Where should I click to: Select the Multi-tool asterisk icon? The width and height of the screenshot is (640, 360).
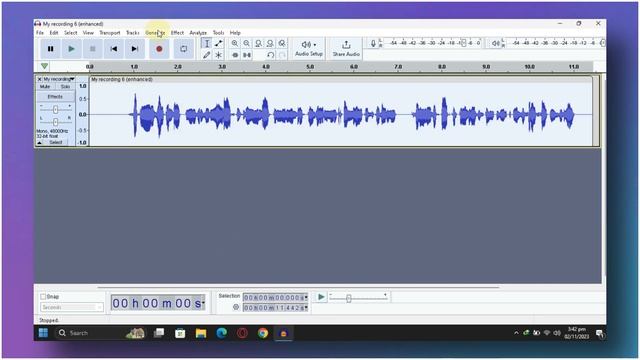click(x=218, y=55)
